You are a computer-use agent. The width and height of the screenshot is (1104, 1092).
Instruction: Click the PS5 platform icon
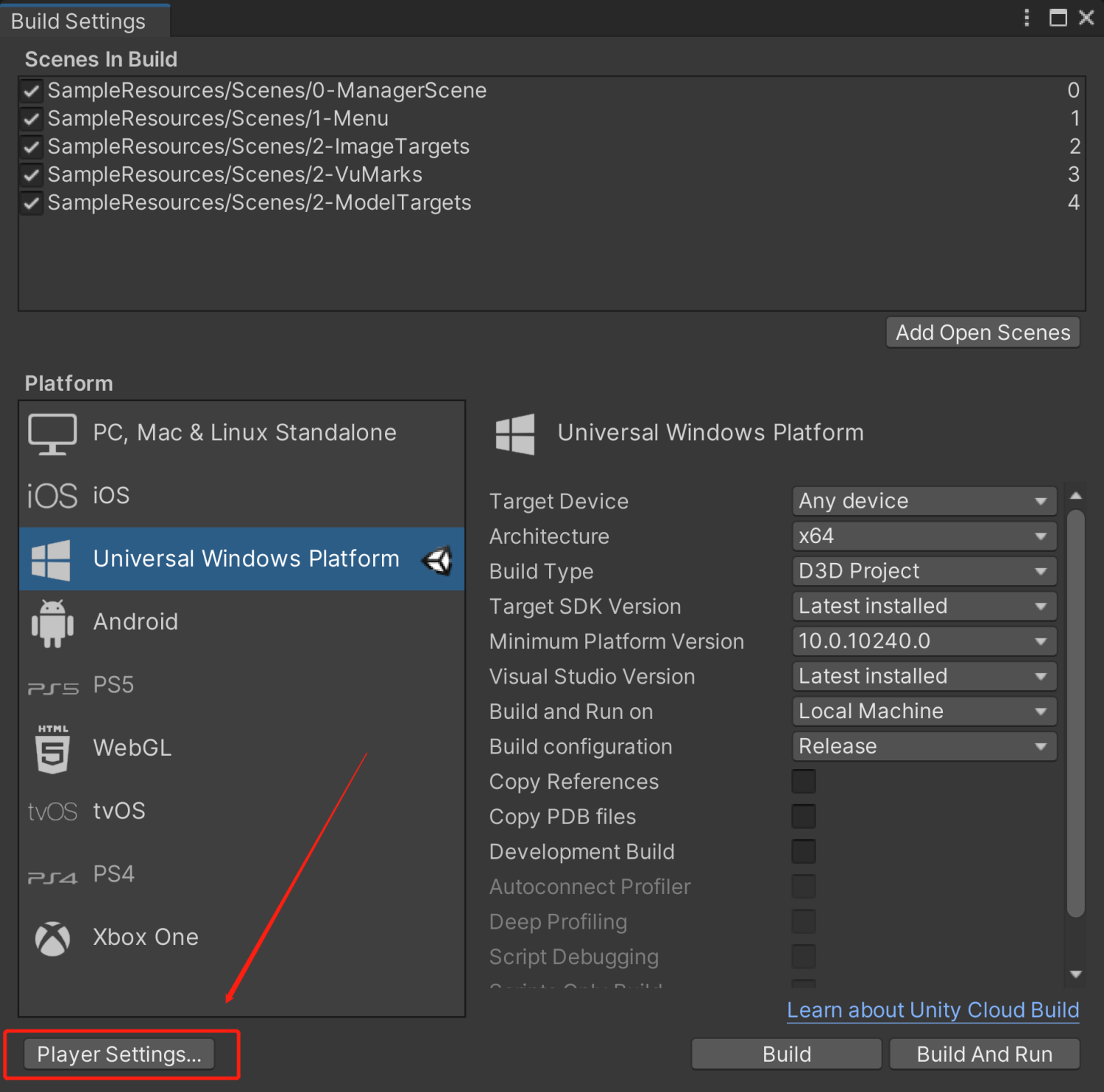[x=53, y=688]
